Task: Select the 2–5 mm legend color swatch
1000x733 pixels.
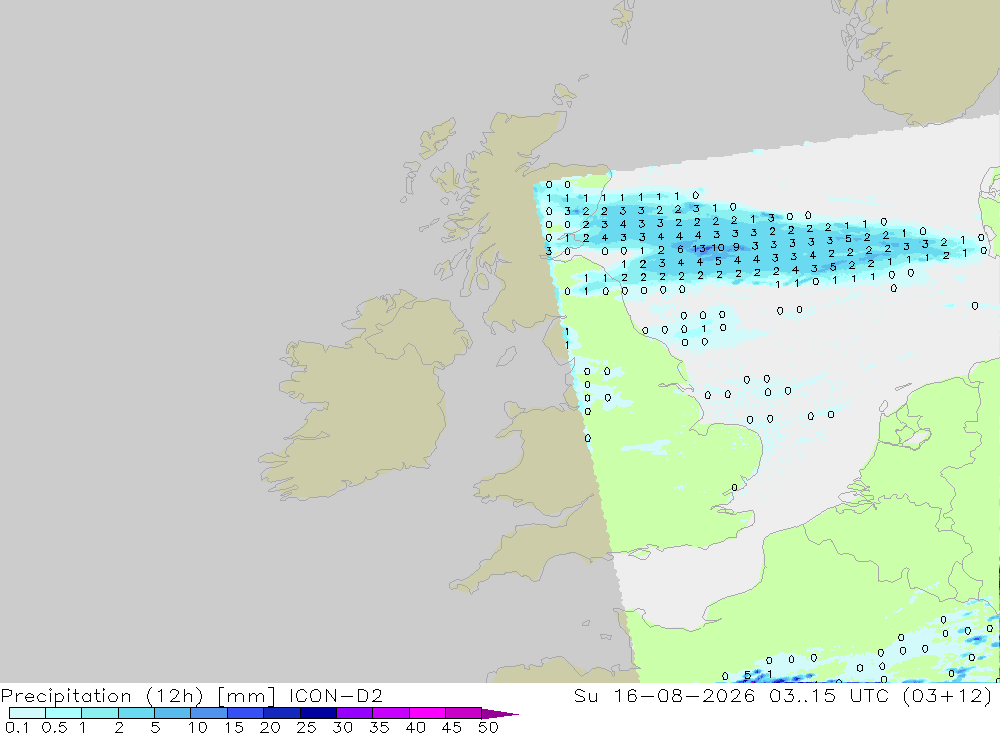Action: point(136,713)
